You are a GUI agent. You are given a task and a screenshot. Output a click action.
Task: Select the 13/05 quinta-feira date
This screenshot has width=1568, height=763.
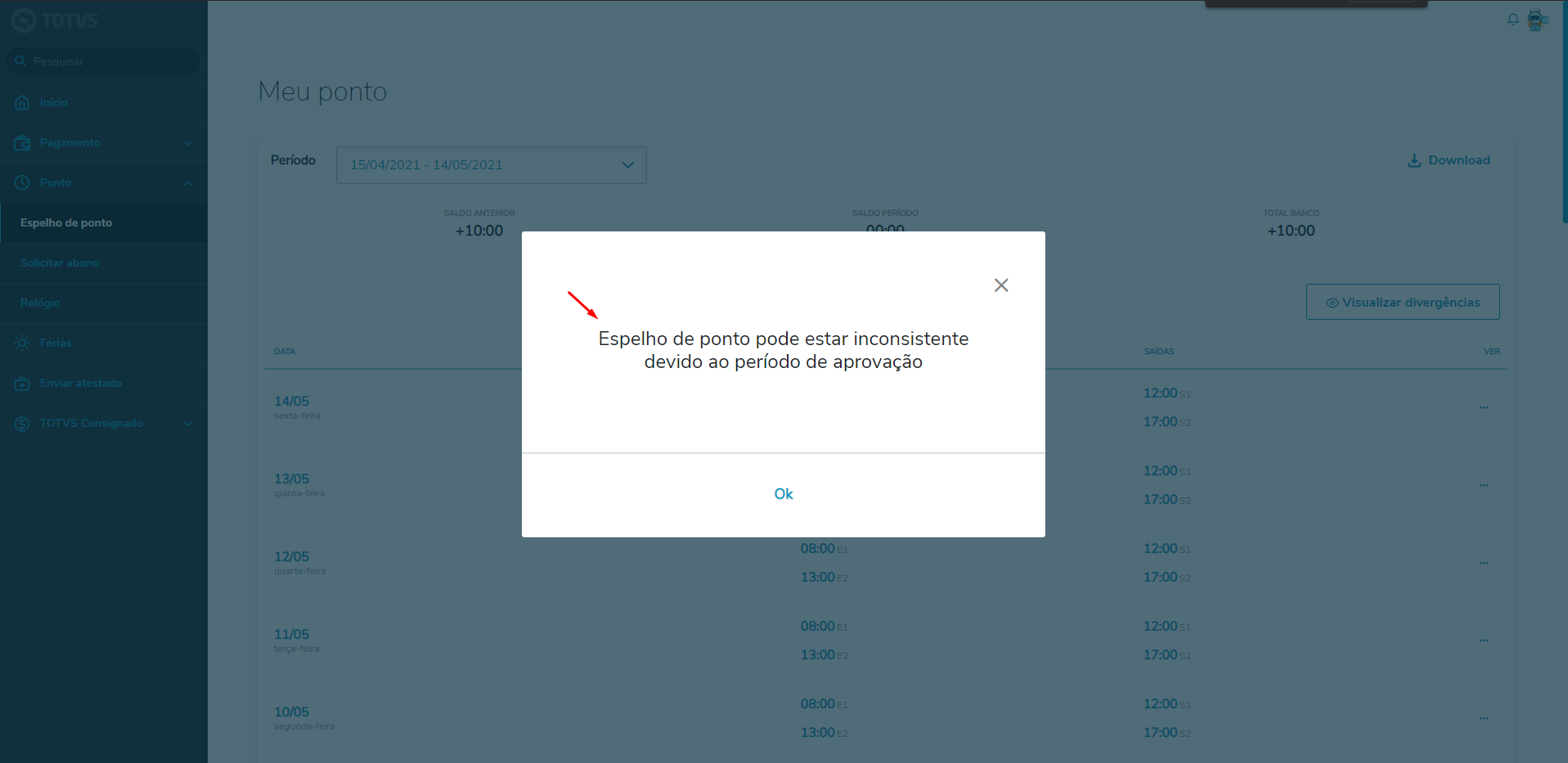[x=299, y=485]
